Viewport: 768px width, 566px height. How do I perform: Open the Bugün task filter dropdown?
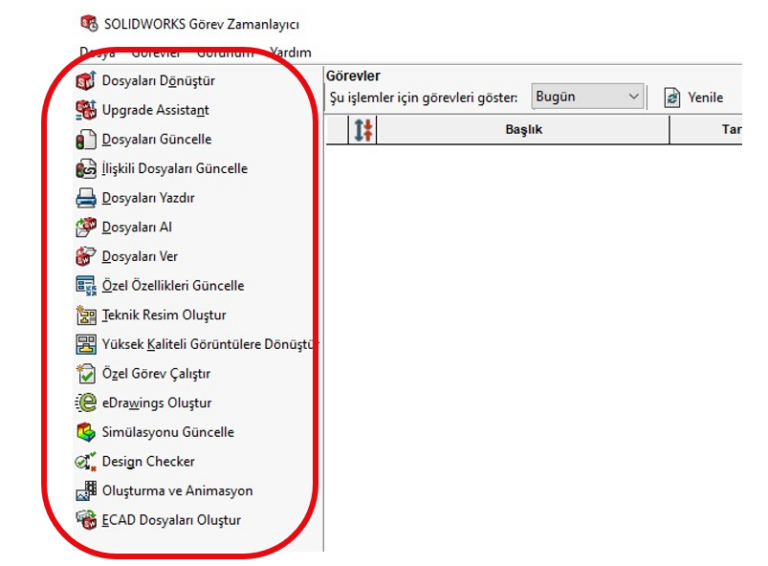[587, 97]
